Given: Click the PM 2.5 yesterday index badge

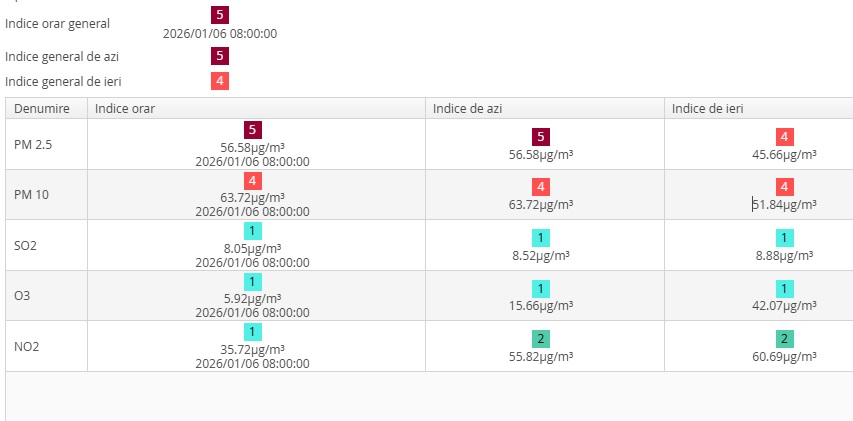Looking at the screenshot, I should pyautogui.click(x=785, y=137).
